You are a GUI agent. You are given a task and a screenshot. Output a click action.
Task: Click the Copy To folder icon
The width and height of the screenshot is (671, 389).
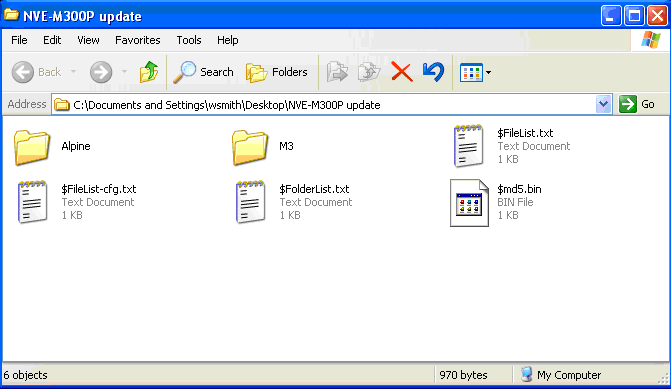(x=368, y=72)
